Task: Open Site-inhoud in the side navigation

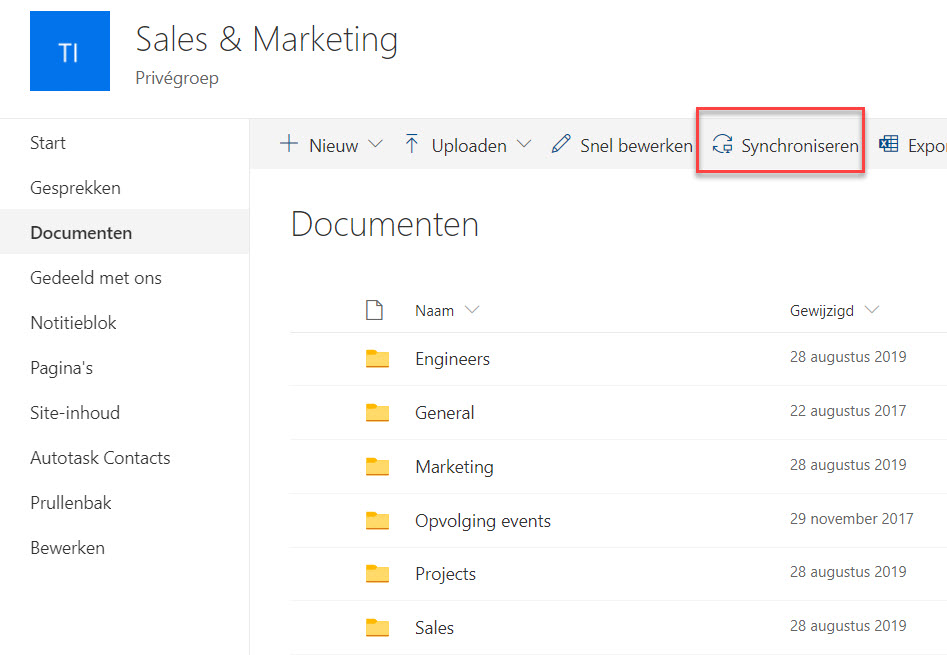Action: coord(75,413)
